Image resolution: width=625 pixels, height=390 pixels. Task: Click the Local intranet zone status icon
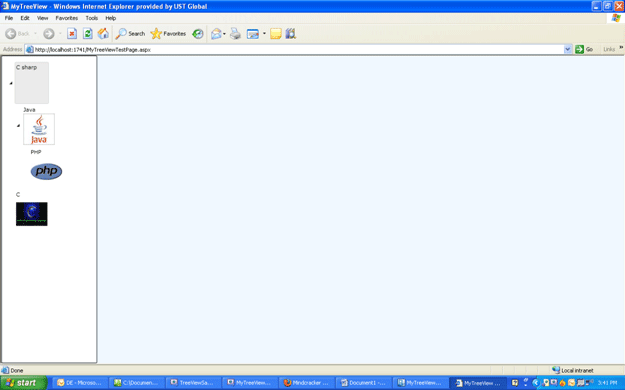click(556, 370)
